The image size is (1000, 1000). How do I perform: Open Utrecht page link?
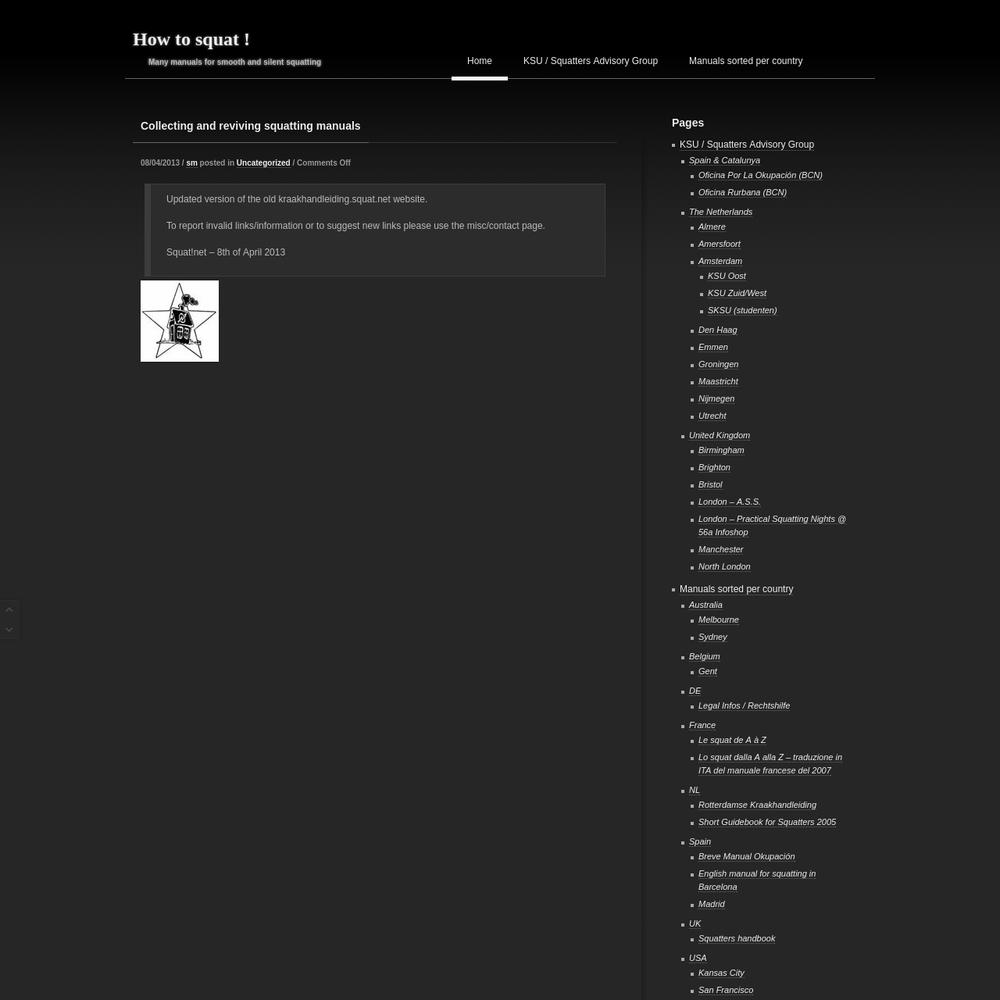click(x=712, y=416)
